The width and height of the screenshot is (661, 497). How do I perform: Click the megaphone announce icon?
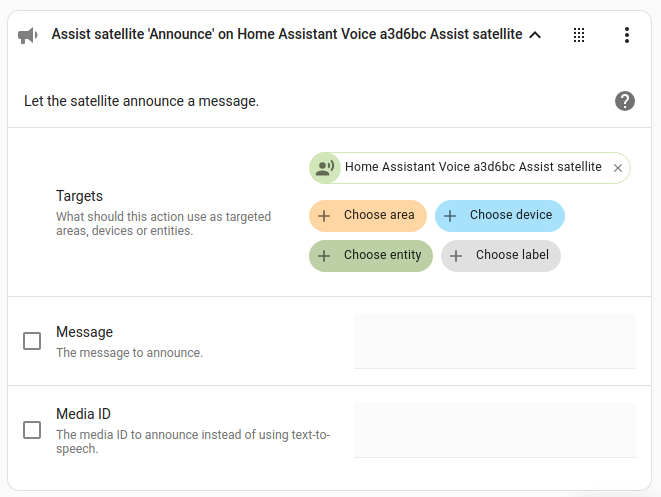28,35
